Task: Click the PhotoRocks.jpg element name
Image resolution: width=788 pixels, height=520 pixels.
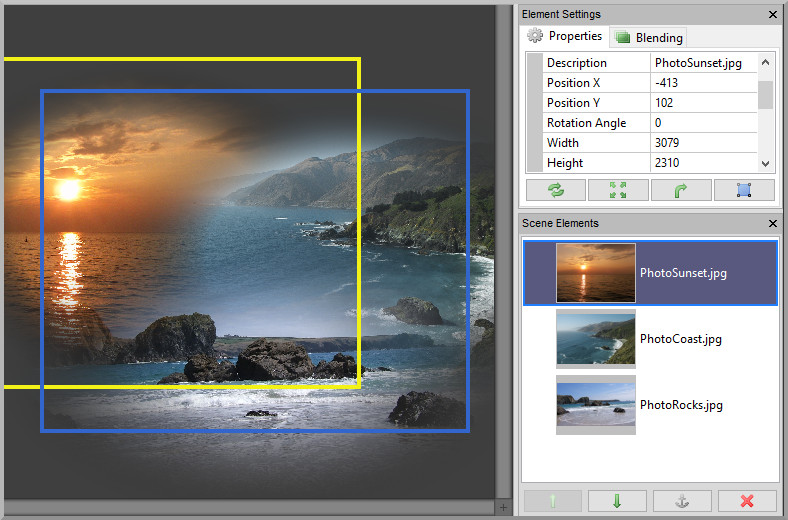Action: coord(681,405)
